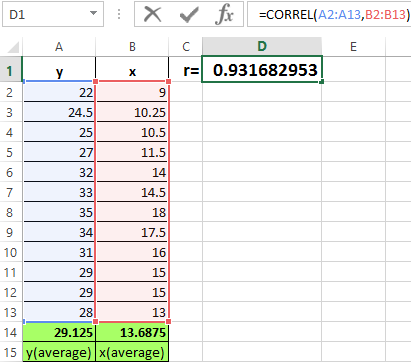Select row 13 header
Image resolution: width=411 pixels, height=362 pixels.
click(x=11, y=312)
